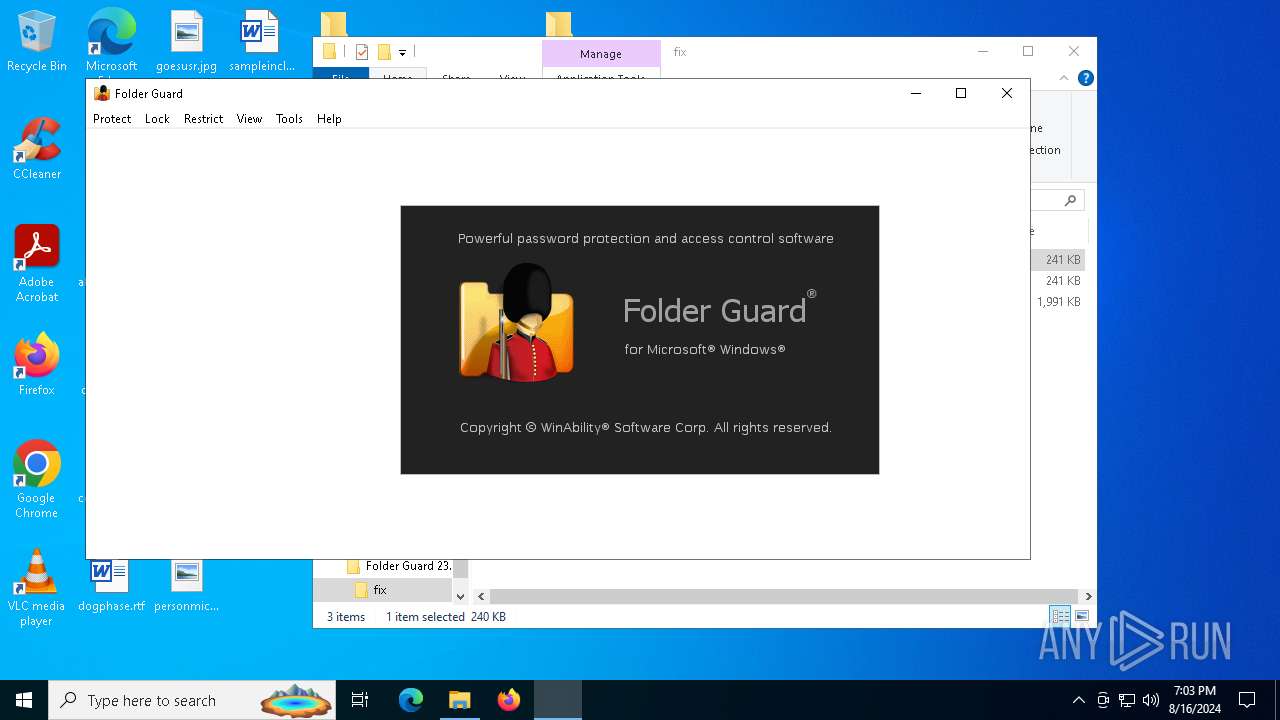Click the File Explorer help question mark icon
1280x720 pixels.
click(x=1085, y=78)
